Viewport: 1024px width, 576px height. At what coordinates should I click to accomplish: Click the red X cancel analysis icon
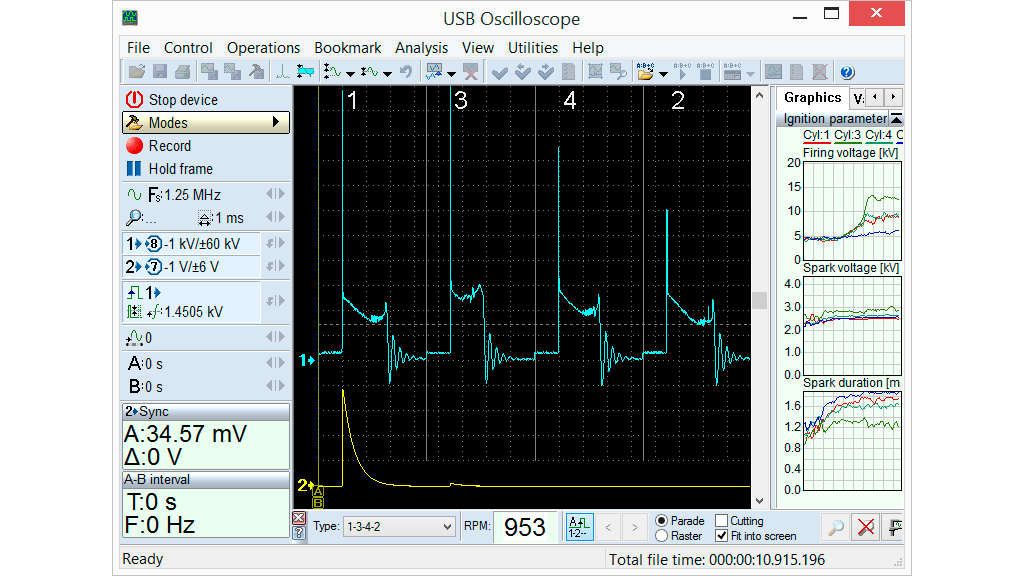click(470, 72)
